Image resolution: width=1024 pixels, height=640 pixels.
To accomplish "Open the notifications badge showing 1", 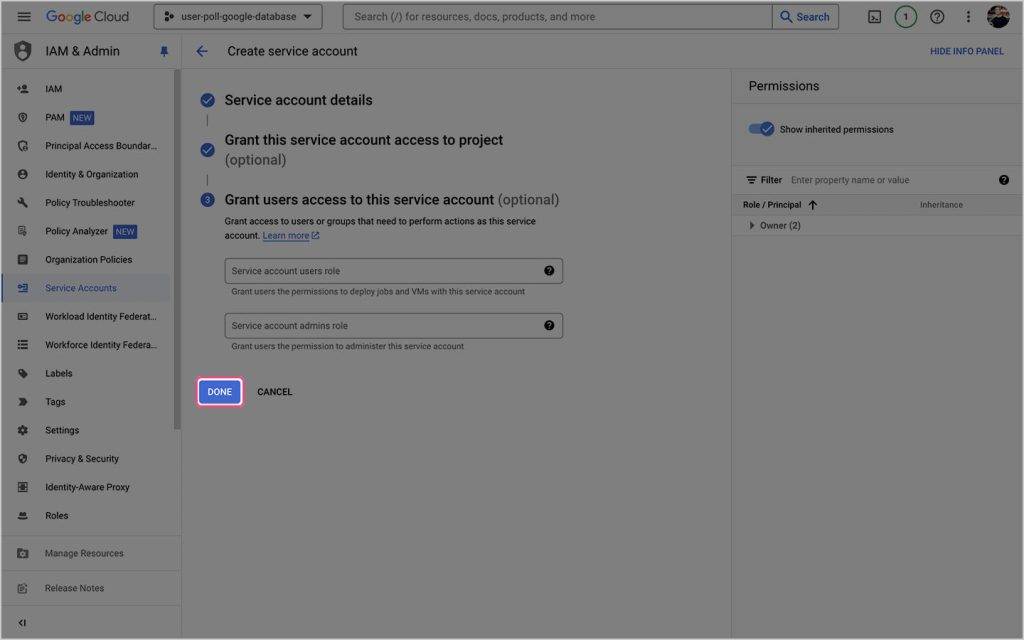I will pyautogui.click(x=905, y=17).
